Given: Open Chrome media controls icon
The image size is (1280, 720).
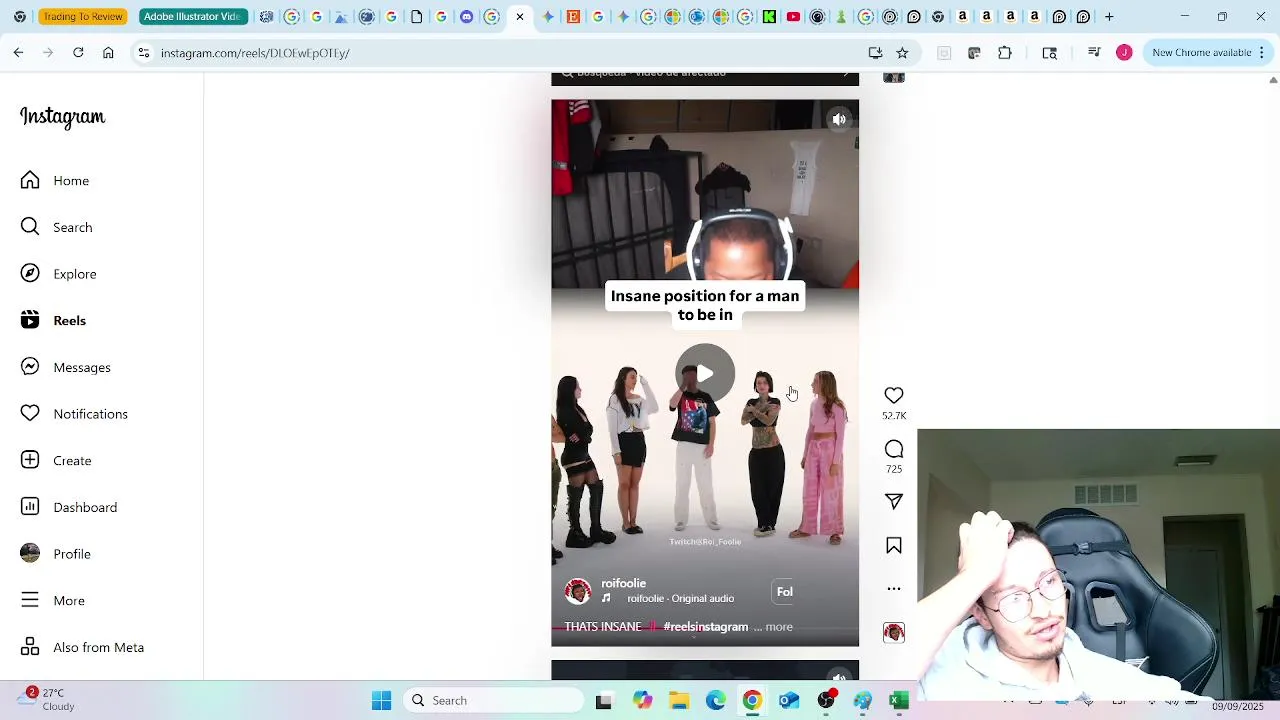Looking at the screenshot, I should pyautogui.click(x=1094, y=53).
